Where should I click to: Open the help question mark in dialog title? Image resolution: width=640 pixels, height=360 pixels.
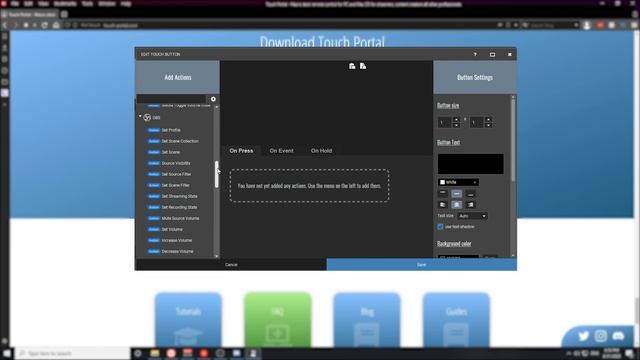click(x=475, y=54)
